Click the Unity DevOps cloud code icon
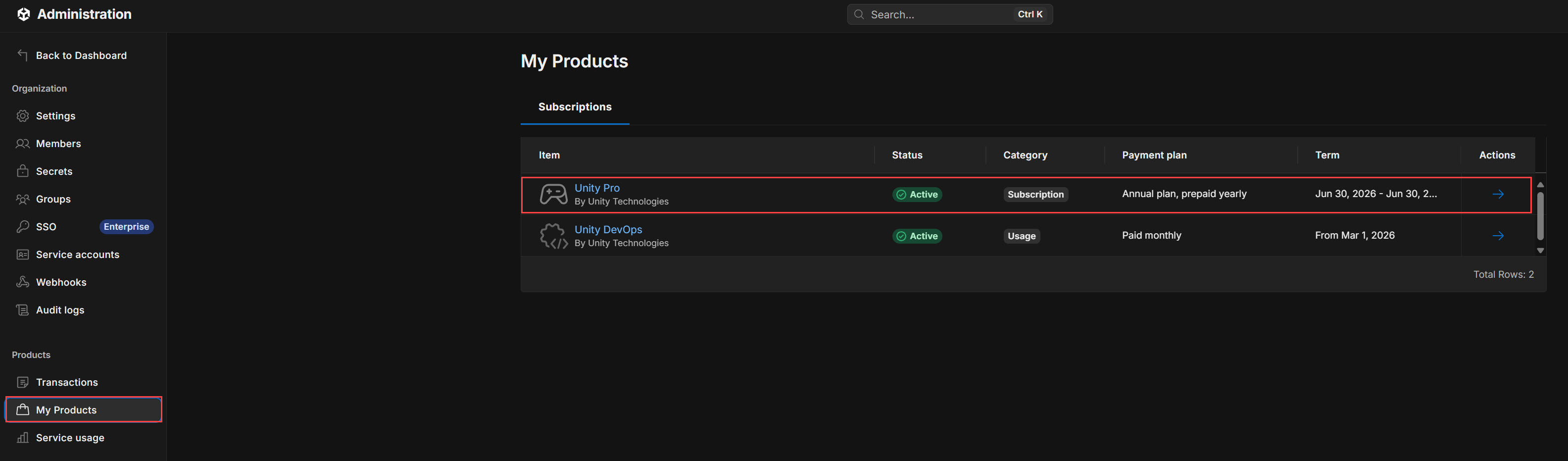Image resolution: width=1568 pixels, height=461 pixels. (x=553, y=236)
